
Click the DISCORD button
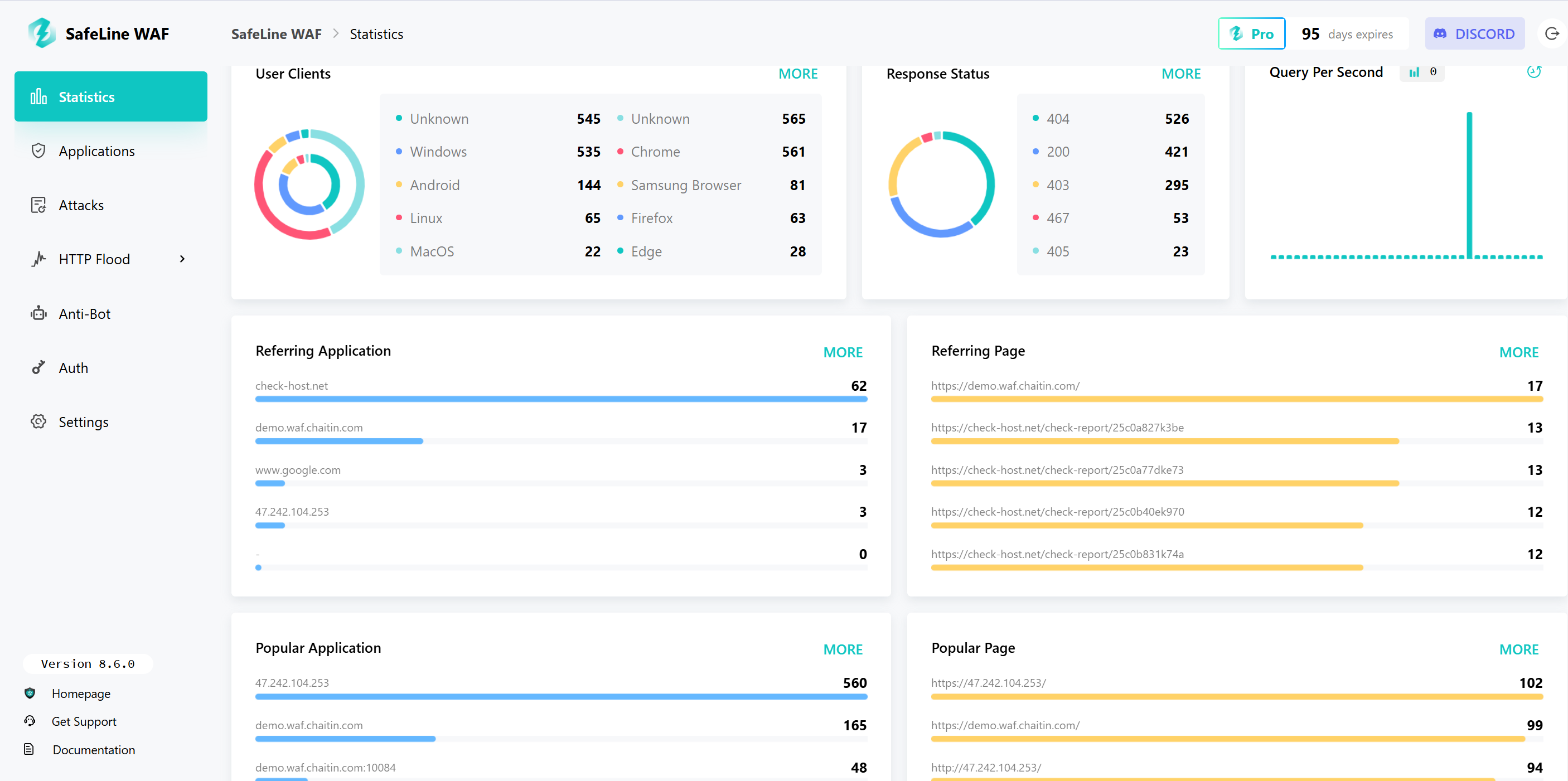click(1474, 33)
